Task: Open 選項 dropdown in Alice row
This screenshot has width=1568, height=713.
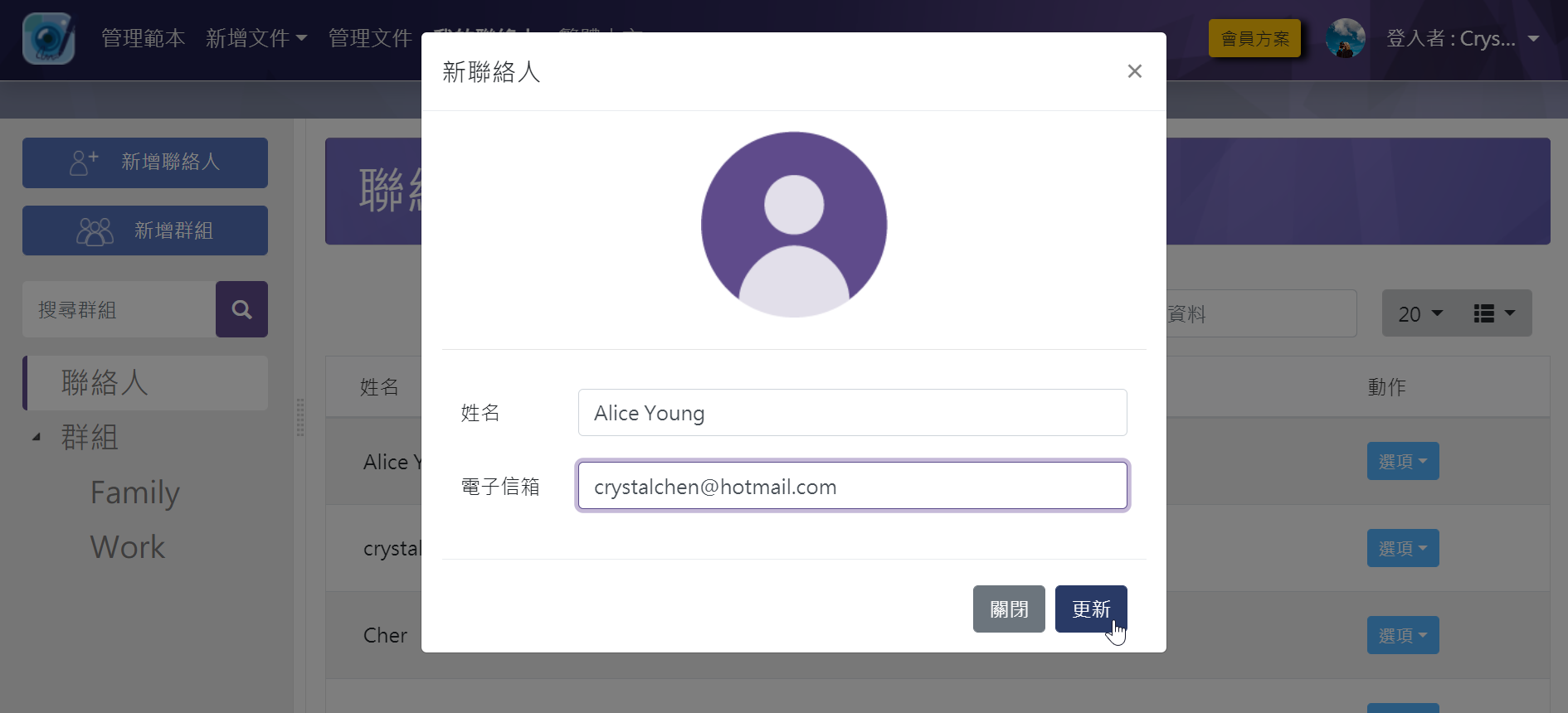Action: [1403, 462]
